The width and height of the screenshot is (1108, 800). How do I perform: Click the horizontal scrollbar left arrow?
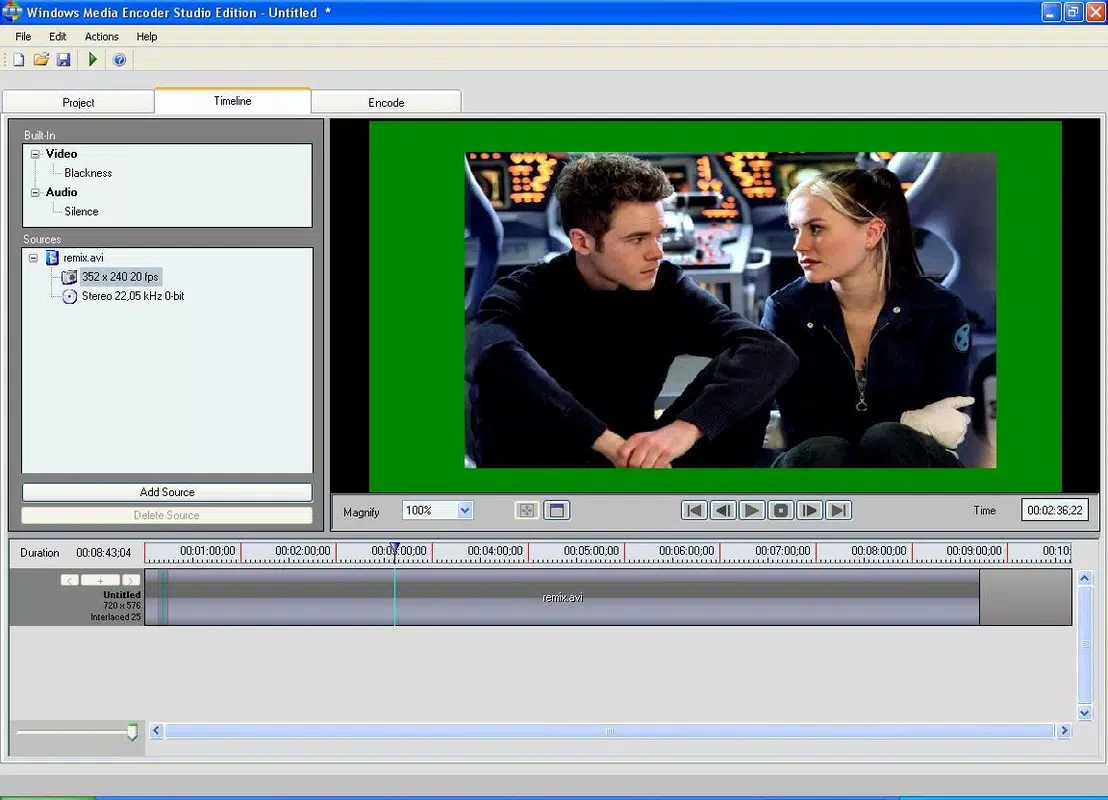click(157, 731)
